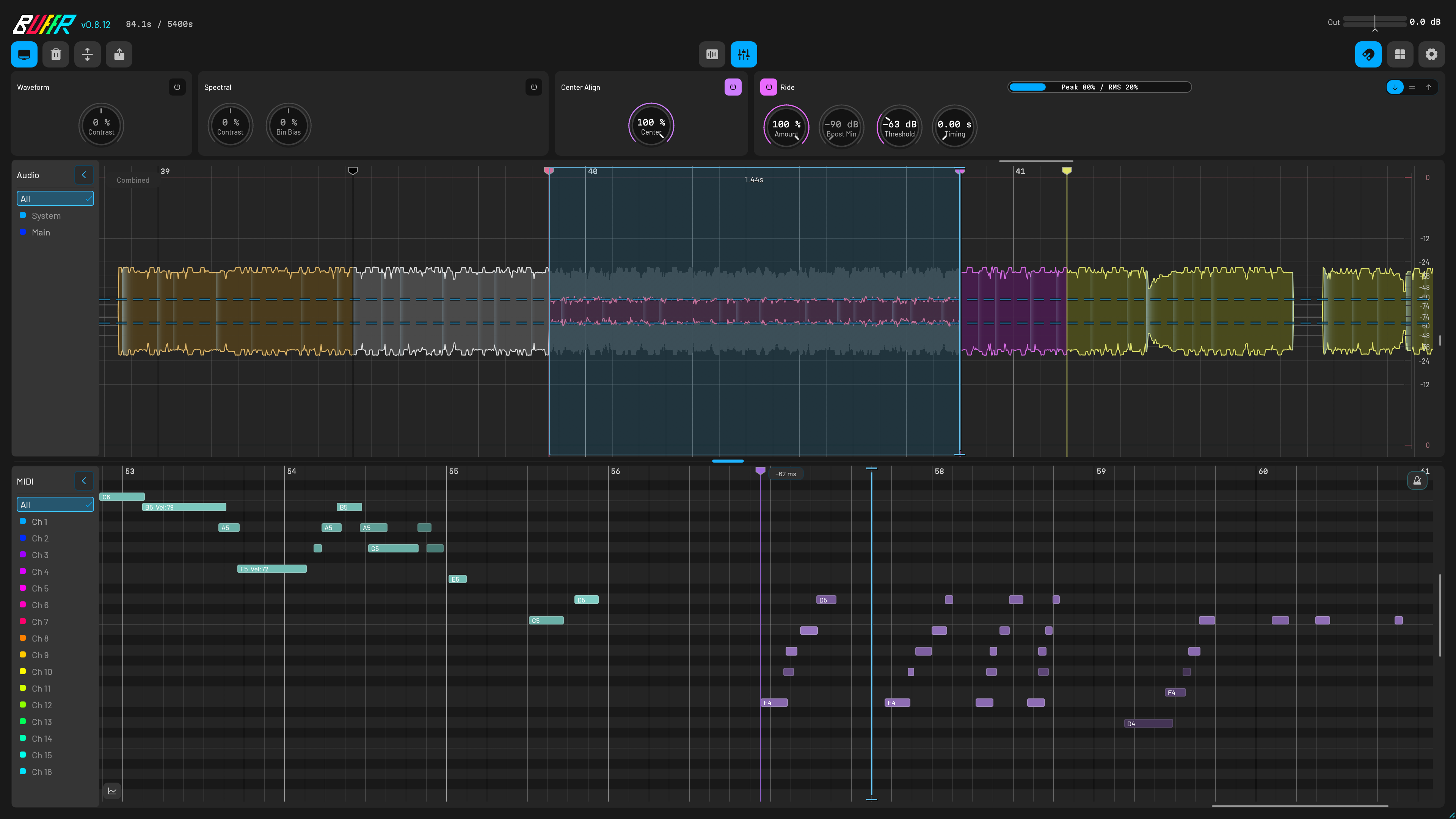Click the graph chart icon at MIDI bottom

[x=112, y=791]
